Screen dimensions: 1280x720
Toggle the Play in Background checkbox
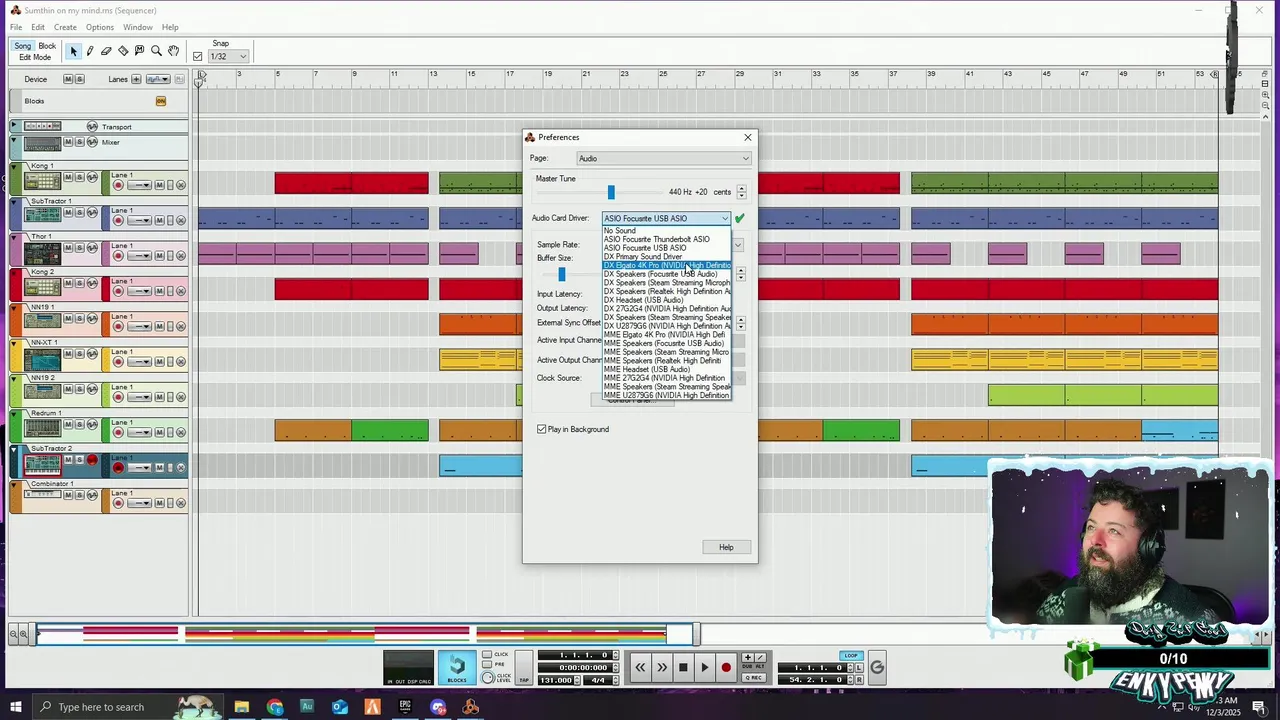pos(542,429)
